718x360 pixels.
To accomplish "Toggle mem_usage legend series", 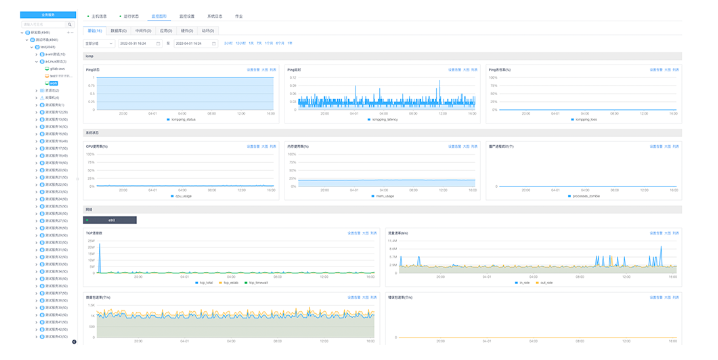I will coord(383,196).
